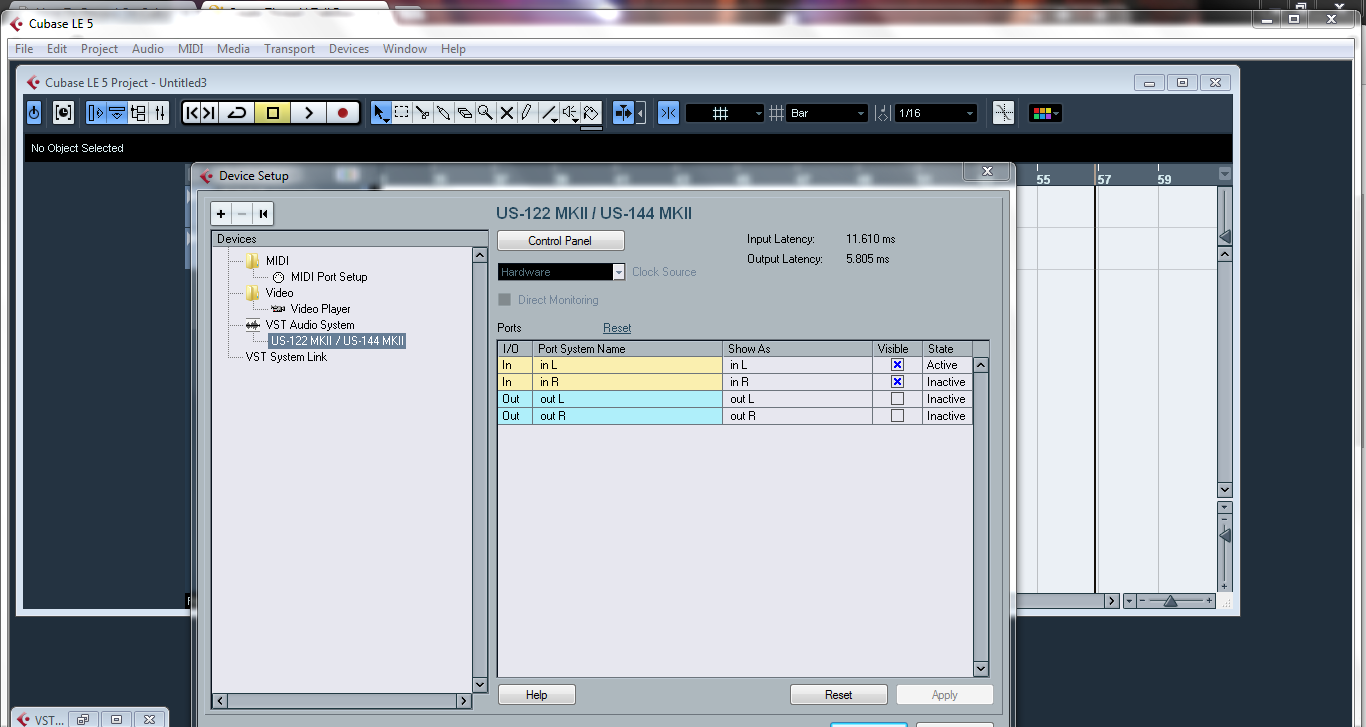Image resolution: width=1366 pixels, height=727 pixels.
Task: Click the Reset button beside Apply
Action: coord(839,695)
